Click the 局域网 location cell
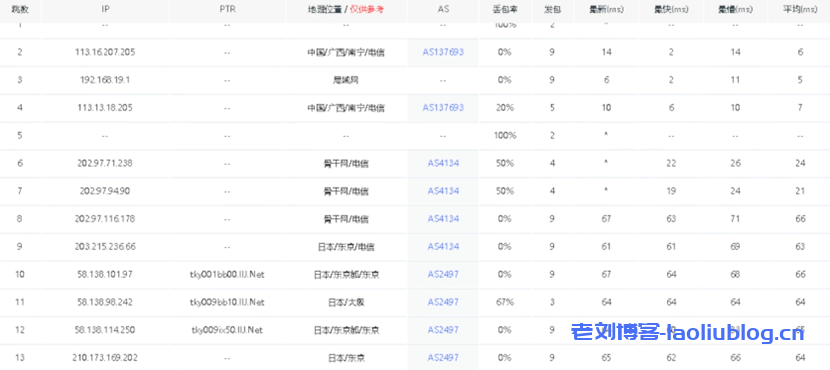The height and width of the screenshot is (370, 830). point(346,80)
